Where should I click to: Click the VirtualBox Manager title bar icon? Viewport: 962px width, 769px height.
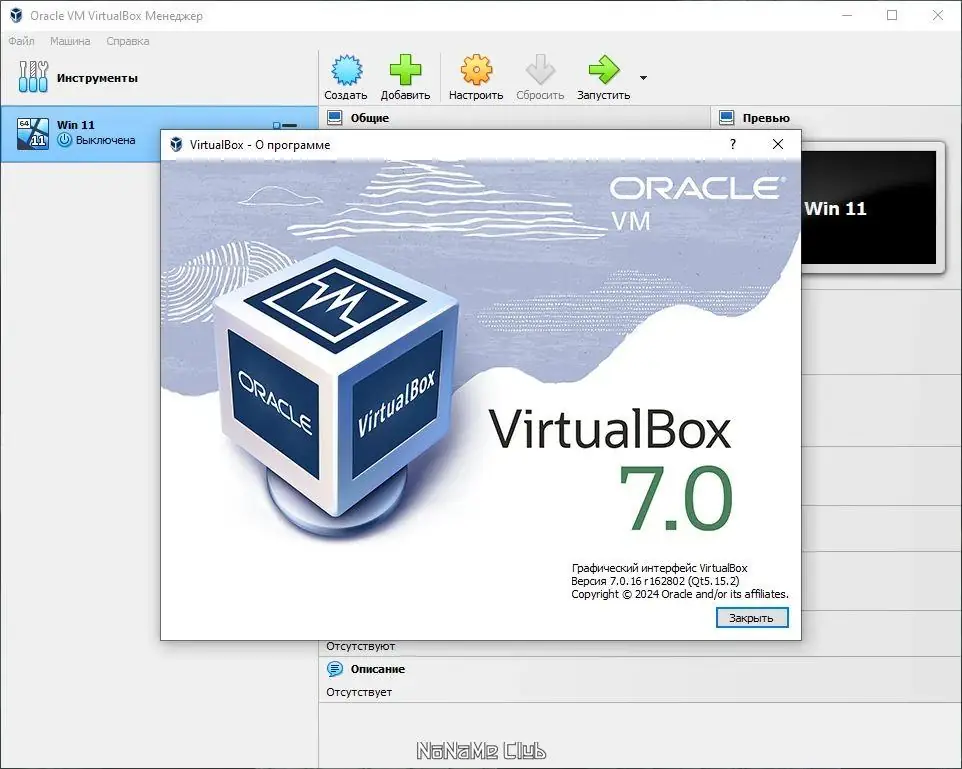click(16, 15)
